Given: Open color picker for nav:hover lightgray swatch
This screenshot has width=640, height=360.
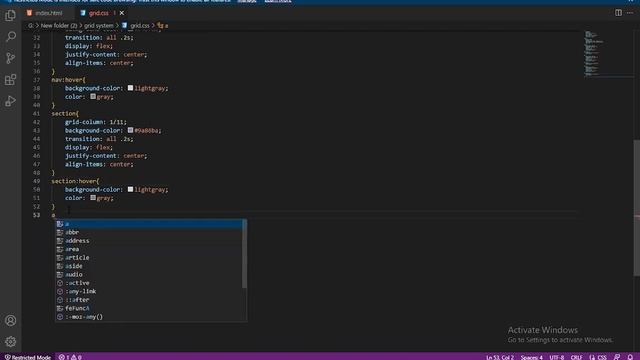Looking at the screenshot, I should click(x=130, y=88).
